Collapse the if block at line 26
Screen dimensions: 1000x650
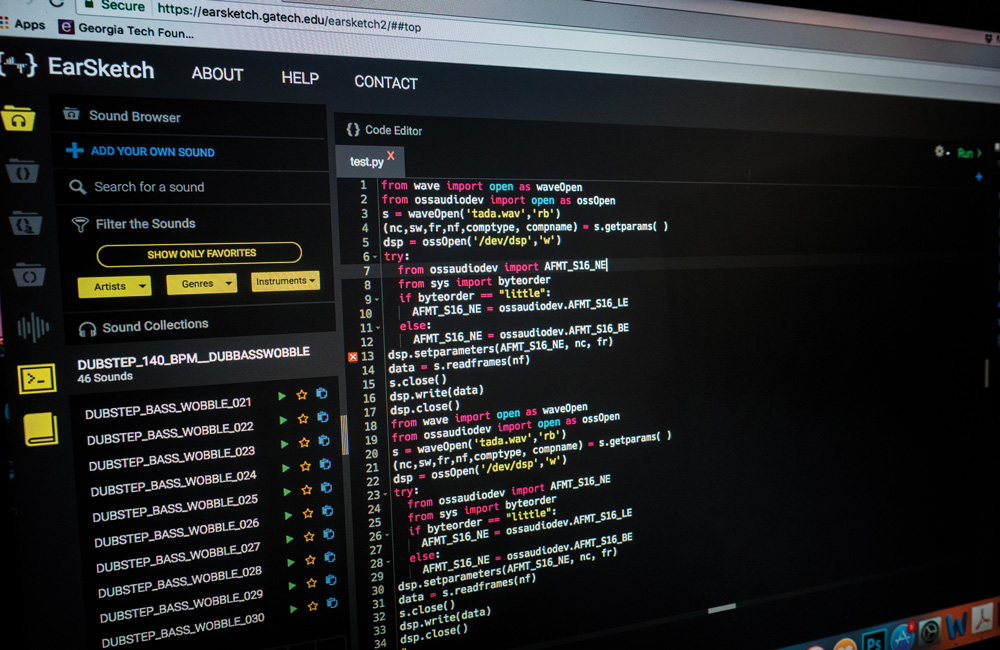[x=387, y=535]
